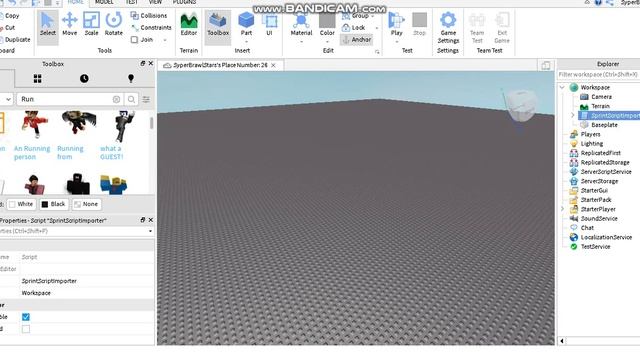Screen dimensions: 640x360
Task: Open the Terrain Editor
Action: click(189, 25)
